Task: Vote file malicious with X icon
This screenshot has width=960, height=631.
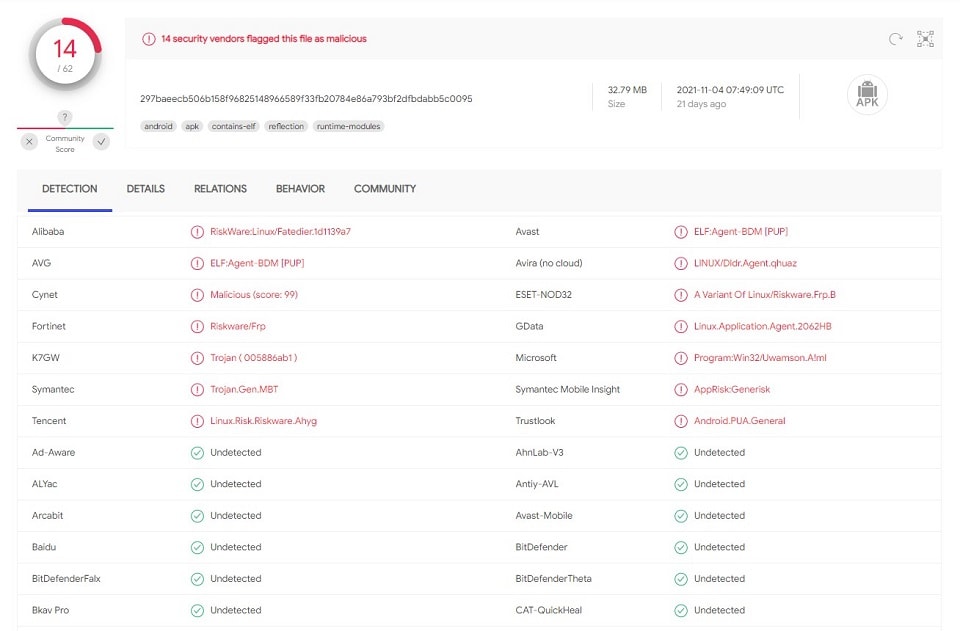Action: coord(29,142)
